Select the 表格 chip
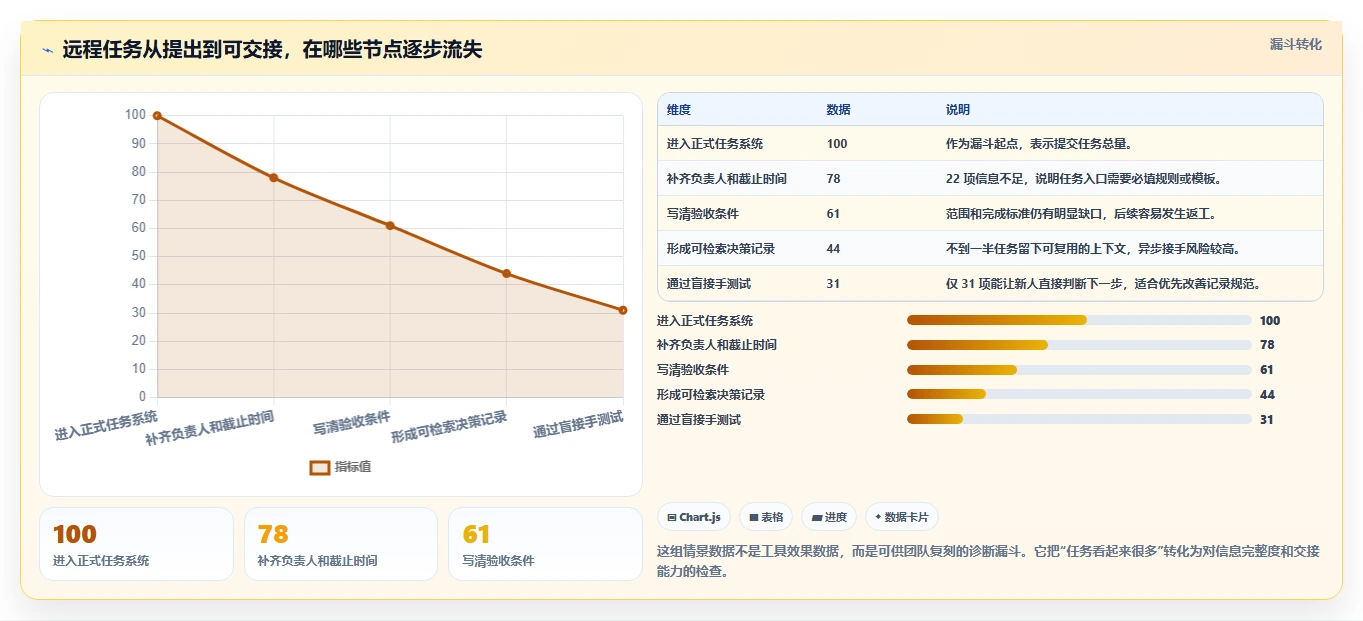This screenshot has width=1363, height=621. [766, 517]
